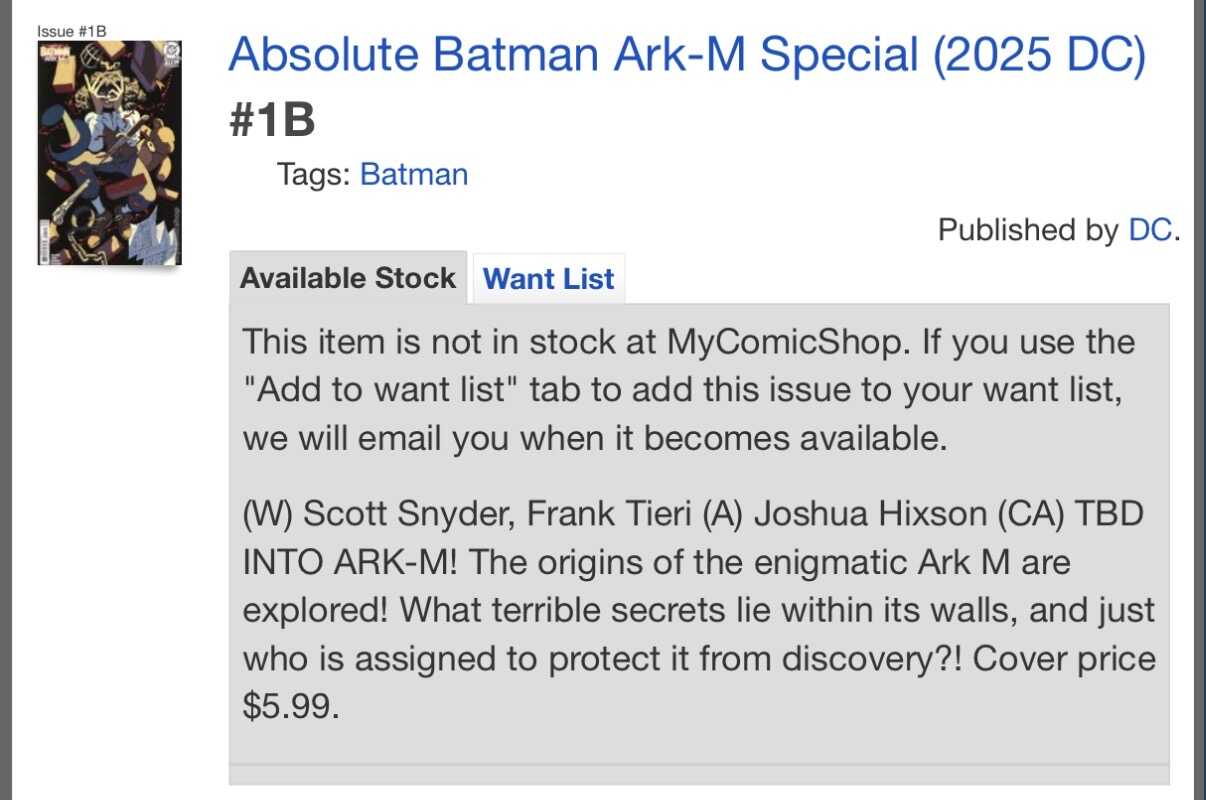Click the Published by text
Screen dimensions: 1206x800
click(x=1027, y=230)
